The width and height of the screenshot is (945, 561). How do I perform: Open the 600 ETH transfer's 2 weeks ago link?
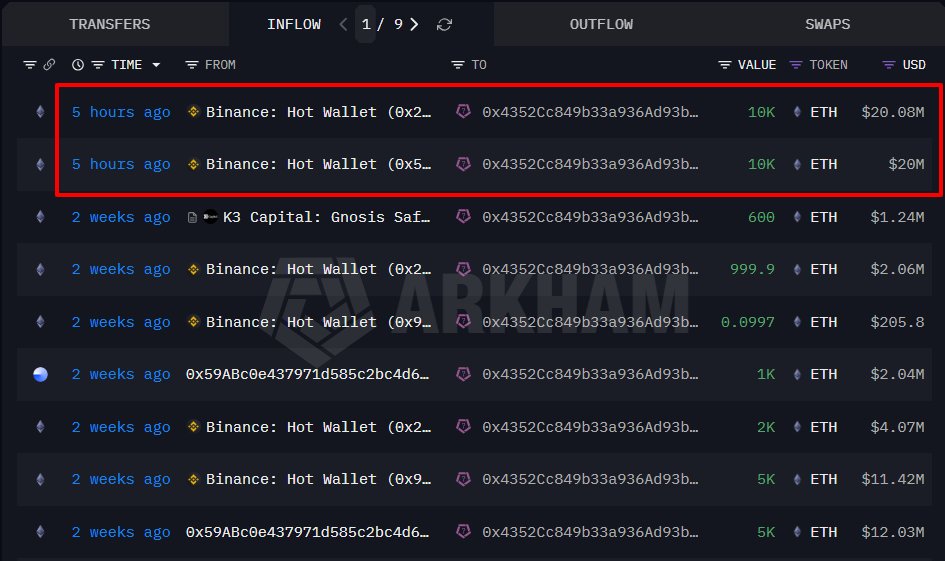[x=121, y=217]
